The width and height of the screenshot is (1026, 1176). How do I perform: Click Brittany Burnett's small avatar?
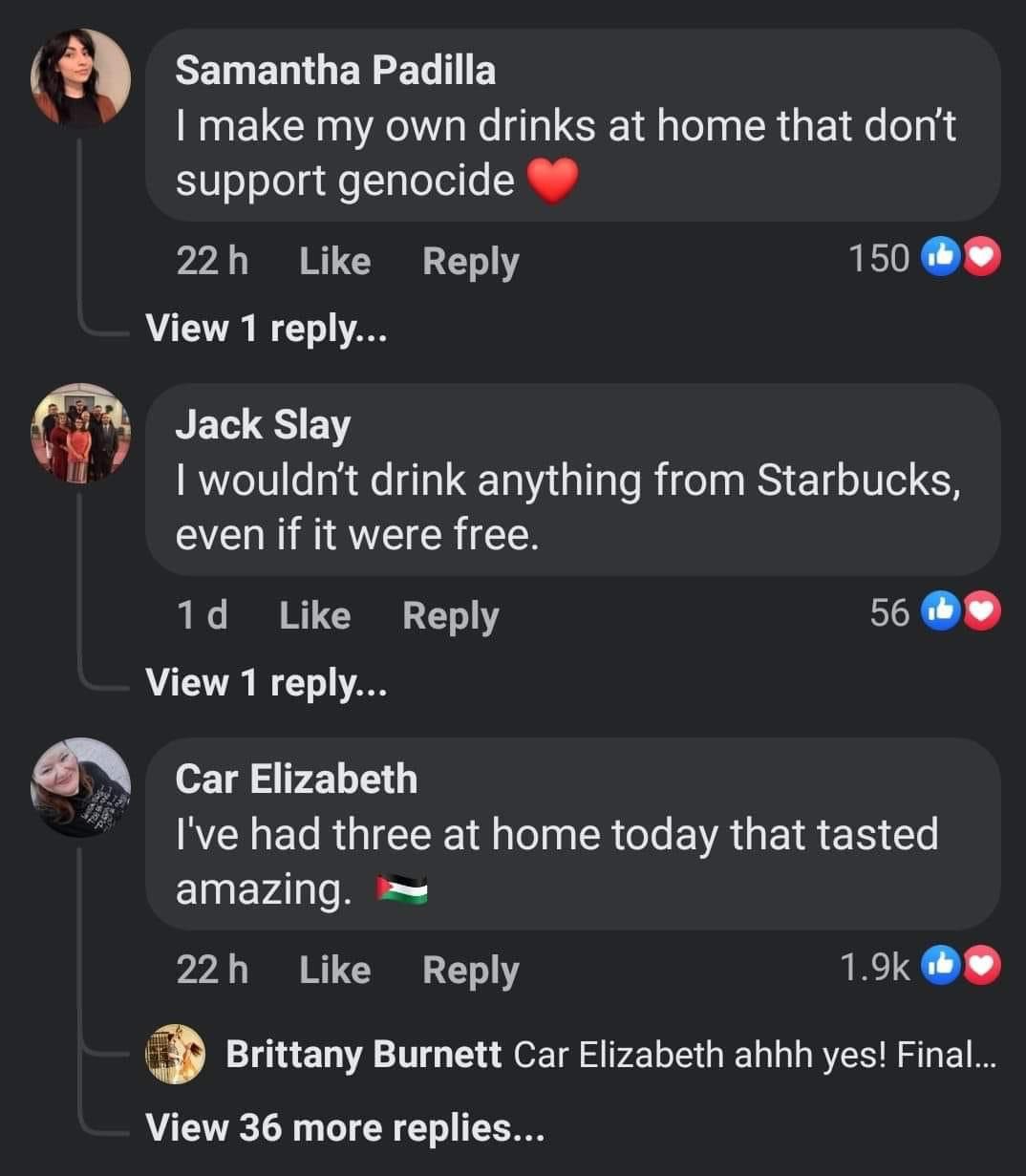(x=175, y=1054)
